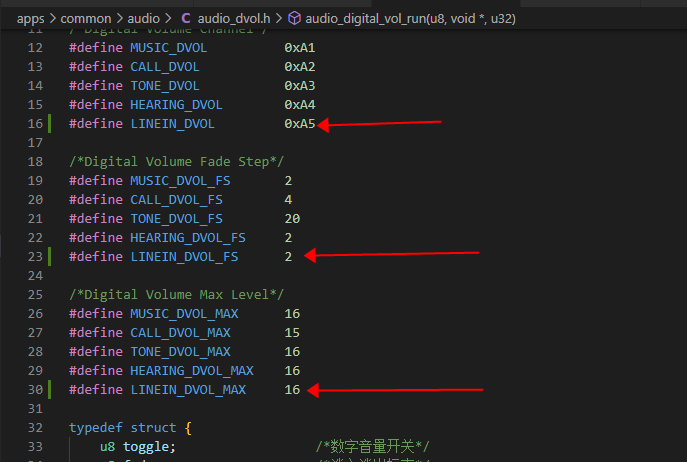687x462 pixels.
Task: Click the green change marker on line 23
Action: (50, 256)
